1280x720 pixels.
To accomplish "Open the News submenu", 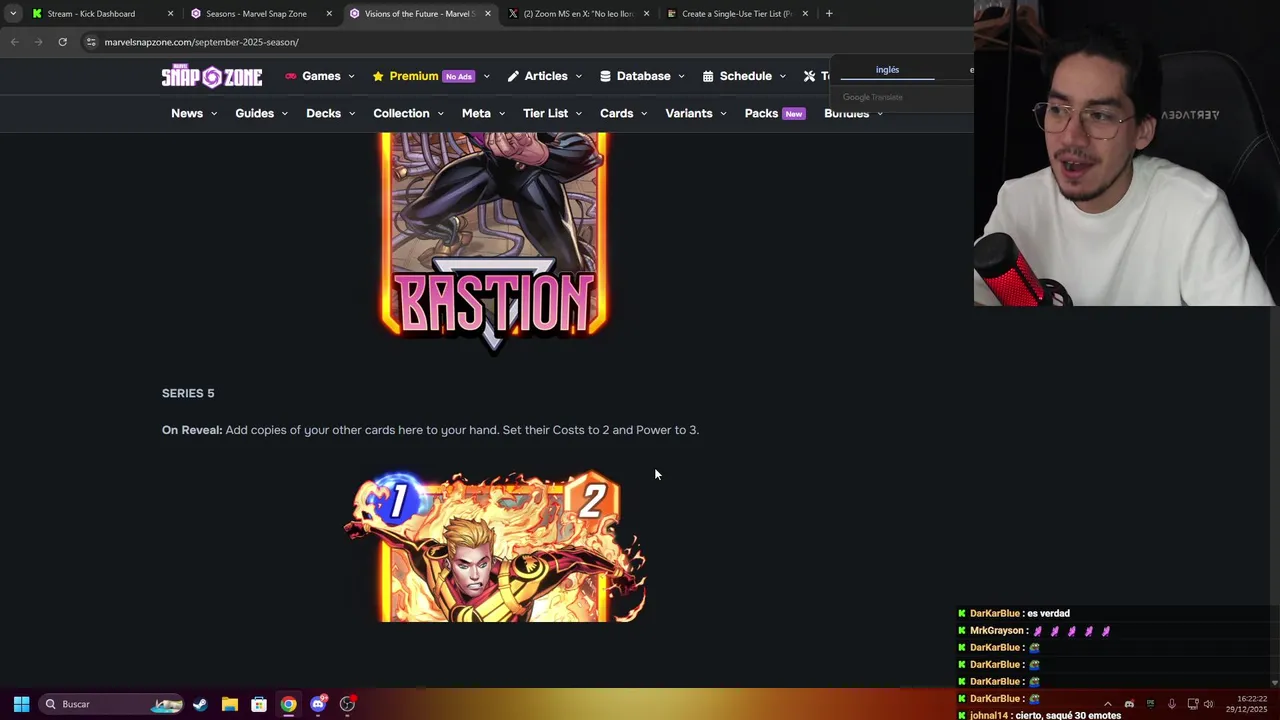I will click(187, 113).
